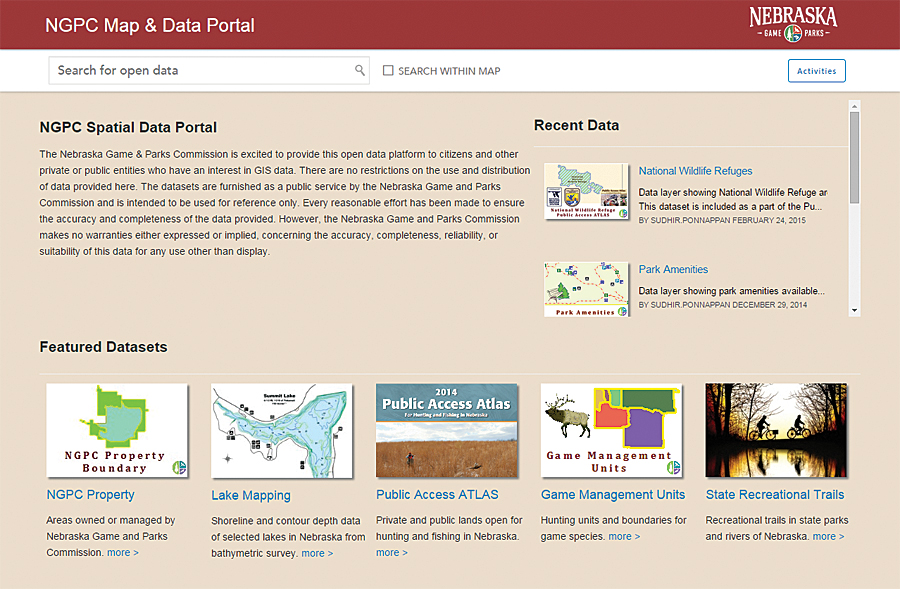Open the National Wildlife Refuges link
Image resolution: width=900 pixels, height=589 pixels.
coord(695,171)
